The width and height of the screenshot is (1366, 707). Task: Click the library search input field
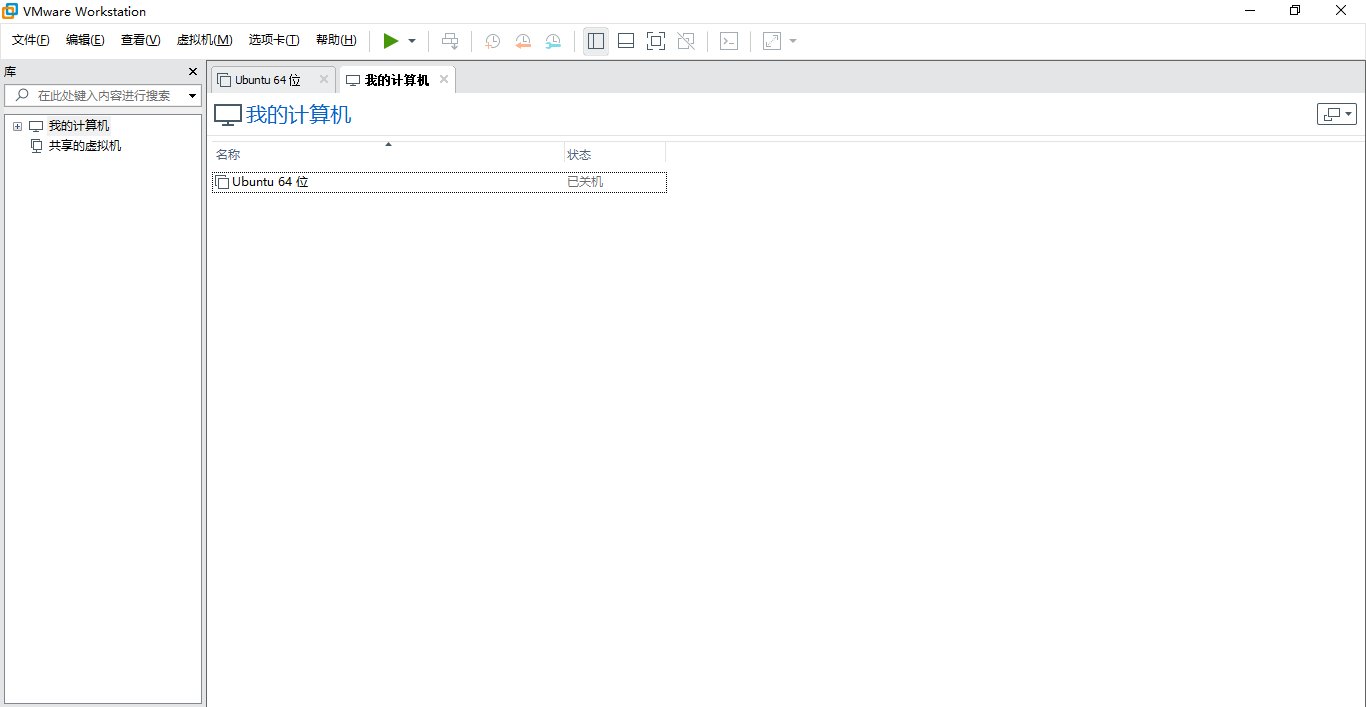(x=103, y=95)
